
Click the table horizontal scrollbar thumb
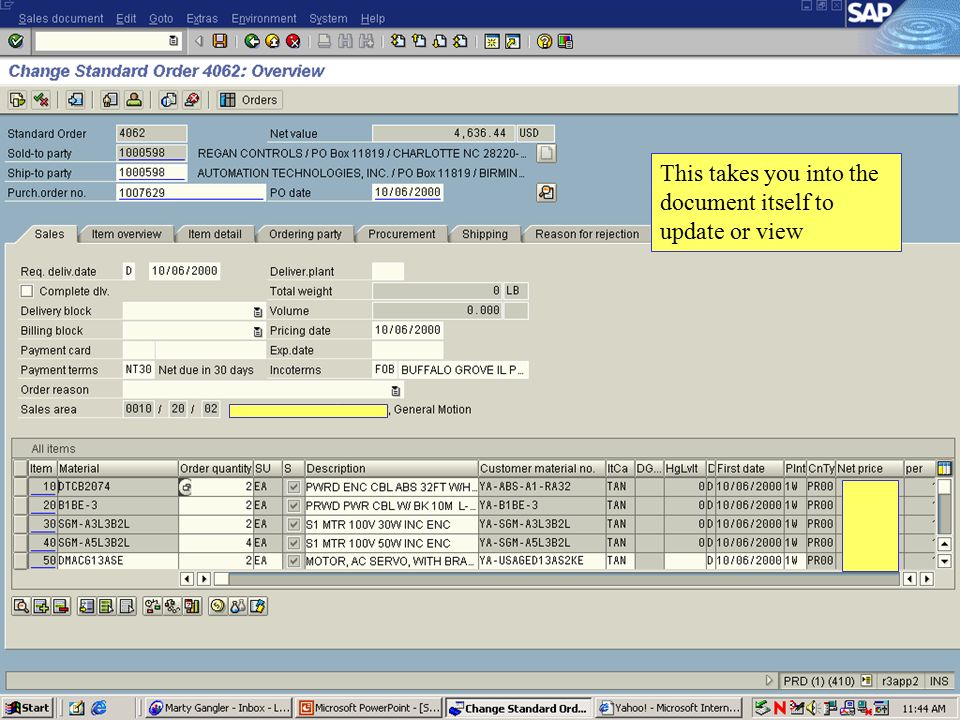tap(222, 579)
